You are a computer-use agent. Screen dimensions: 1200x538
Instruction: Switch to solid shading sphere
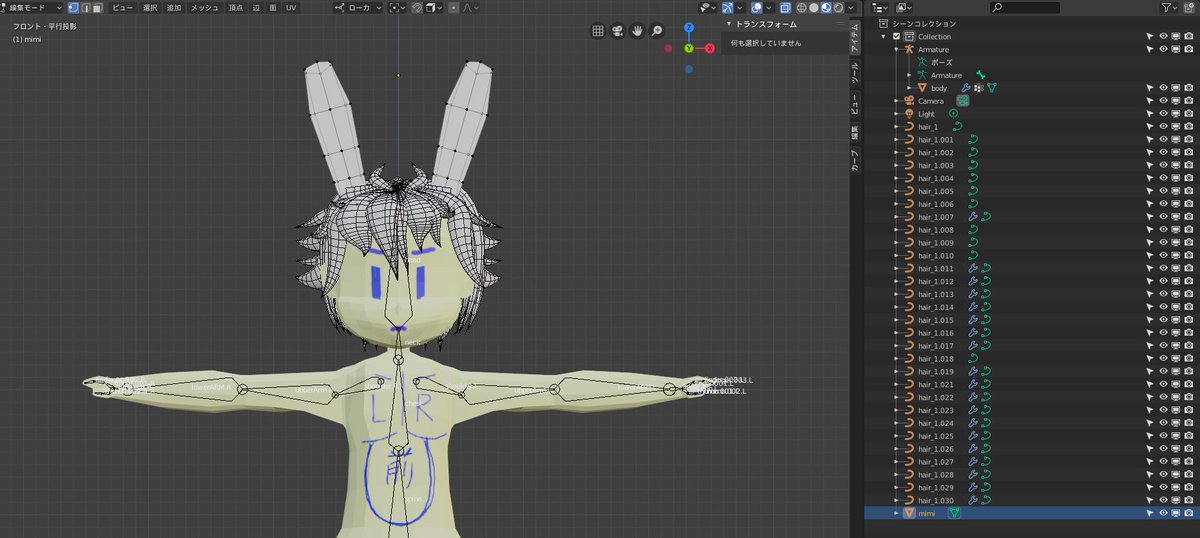tap(813, 7)
